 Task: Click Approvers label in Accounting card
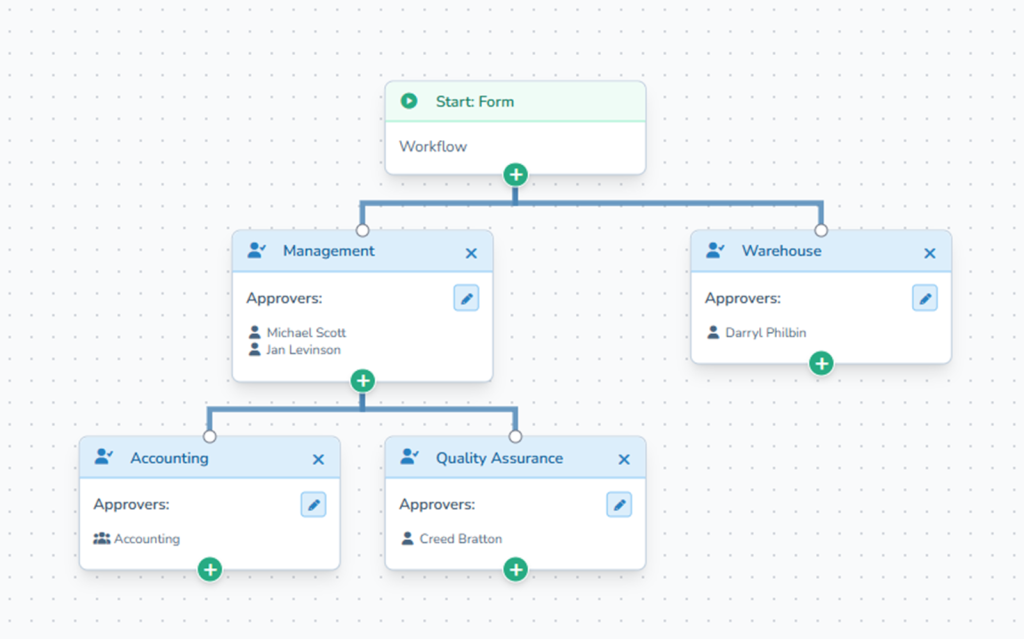coord(131,504)
